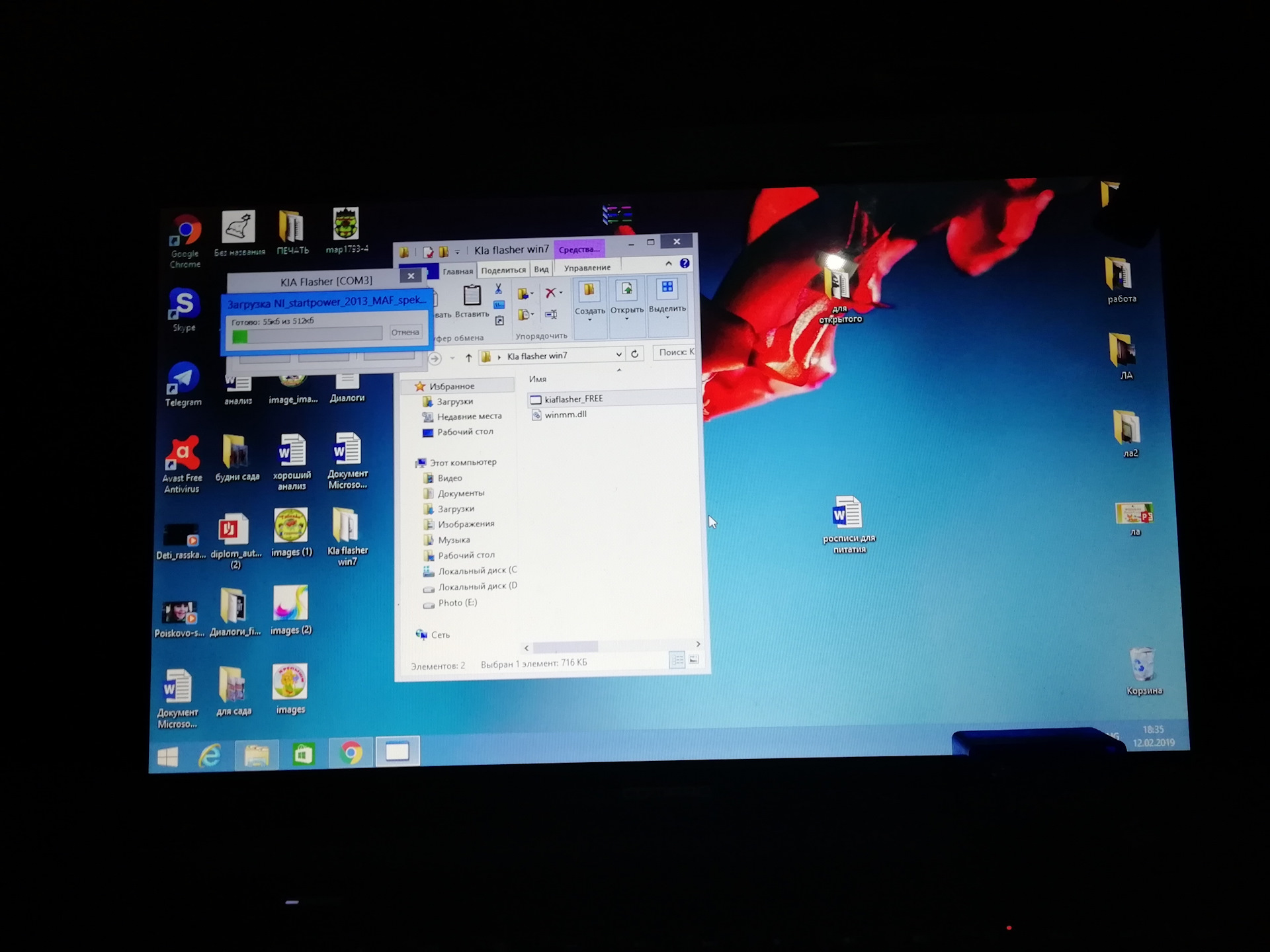This screenshot has width=1270, height=952.
Task: Open Загрузки under Избранное
Action: click(454, 401)
